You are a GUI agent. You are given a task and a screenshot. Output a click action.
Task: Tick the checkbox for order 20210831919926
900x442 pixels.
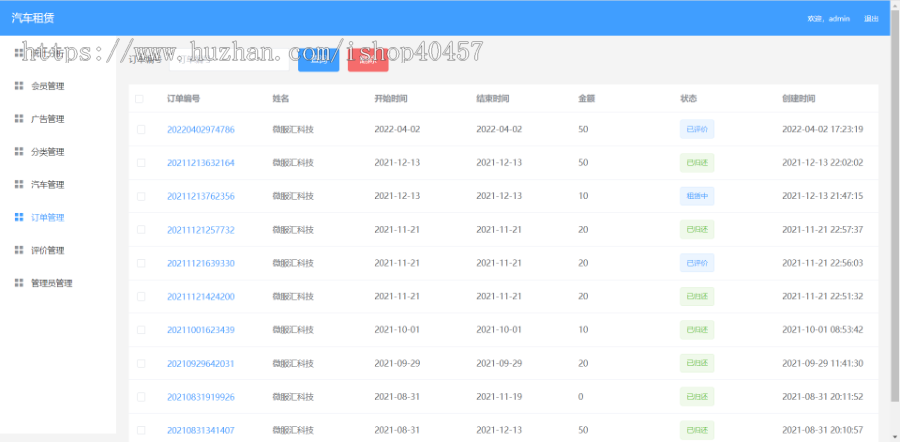tap(141, 397)
